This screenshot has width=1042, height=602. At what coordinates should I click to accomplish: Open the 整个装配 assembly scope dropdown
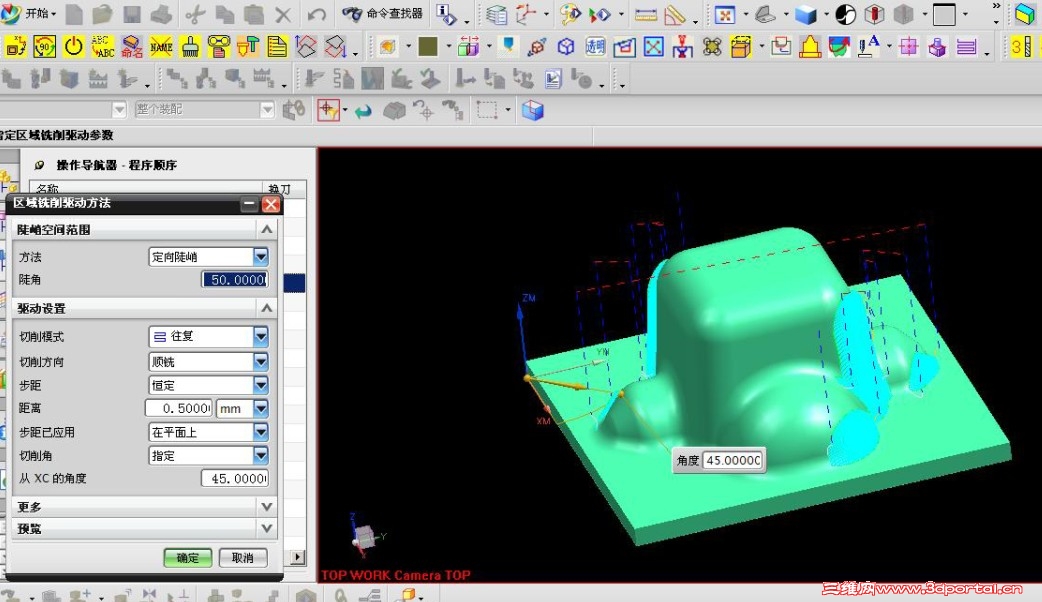(x=267, y=109)
